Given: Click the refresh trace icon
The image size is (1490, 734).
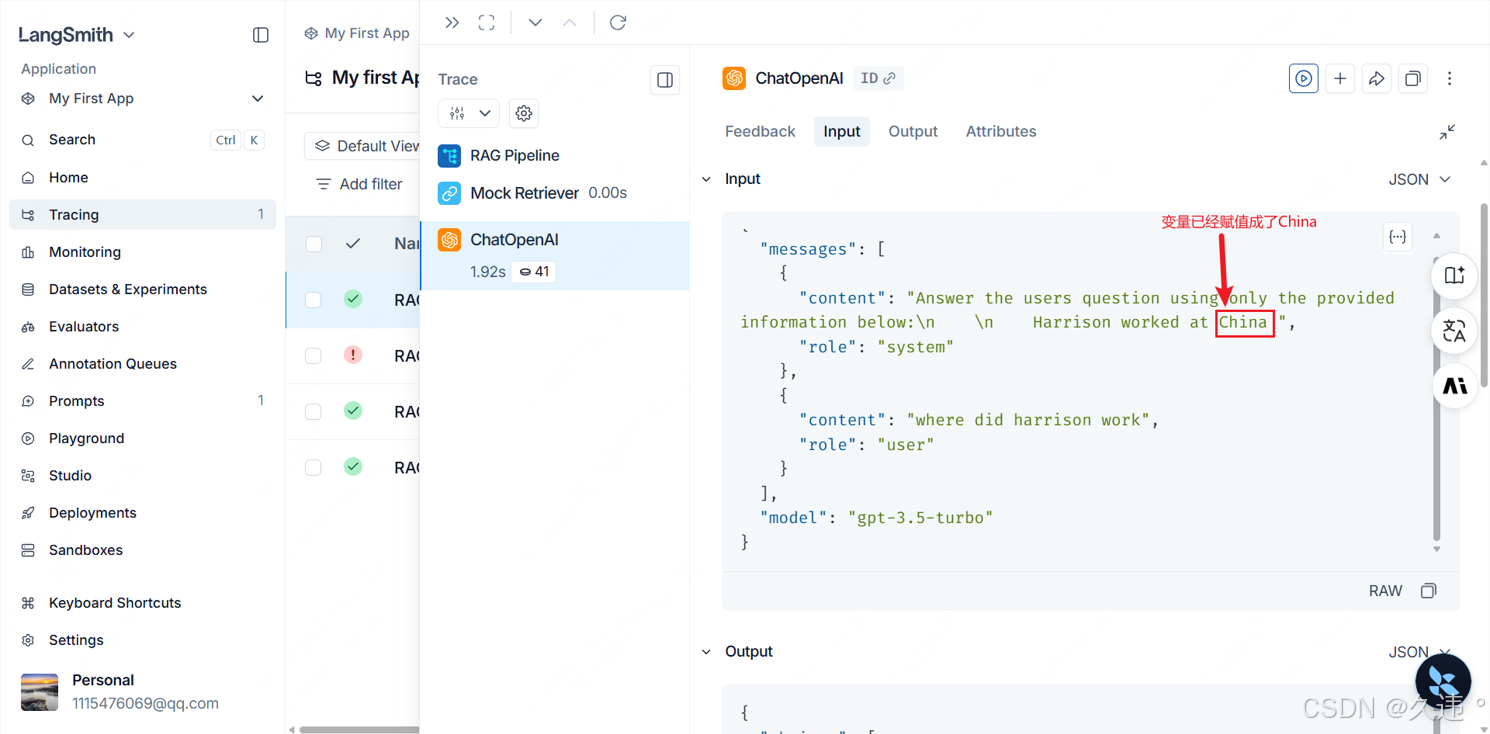Looking at the screenshot, I should coord(618,22).
